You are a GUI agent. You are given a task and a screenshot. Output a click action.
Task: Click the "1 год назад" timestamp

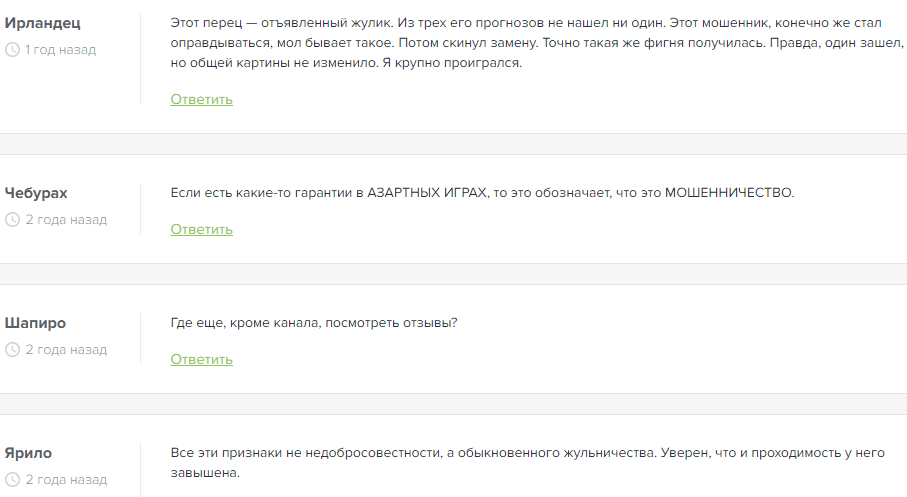(61, 50)
